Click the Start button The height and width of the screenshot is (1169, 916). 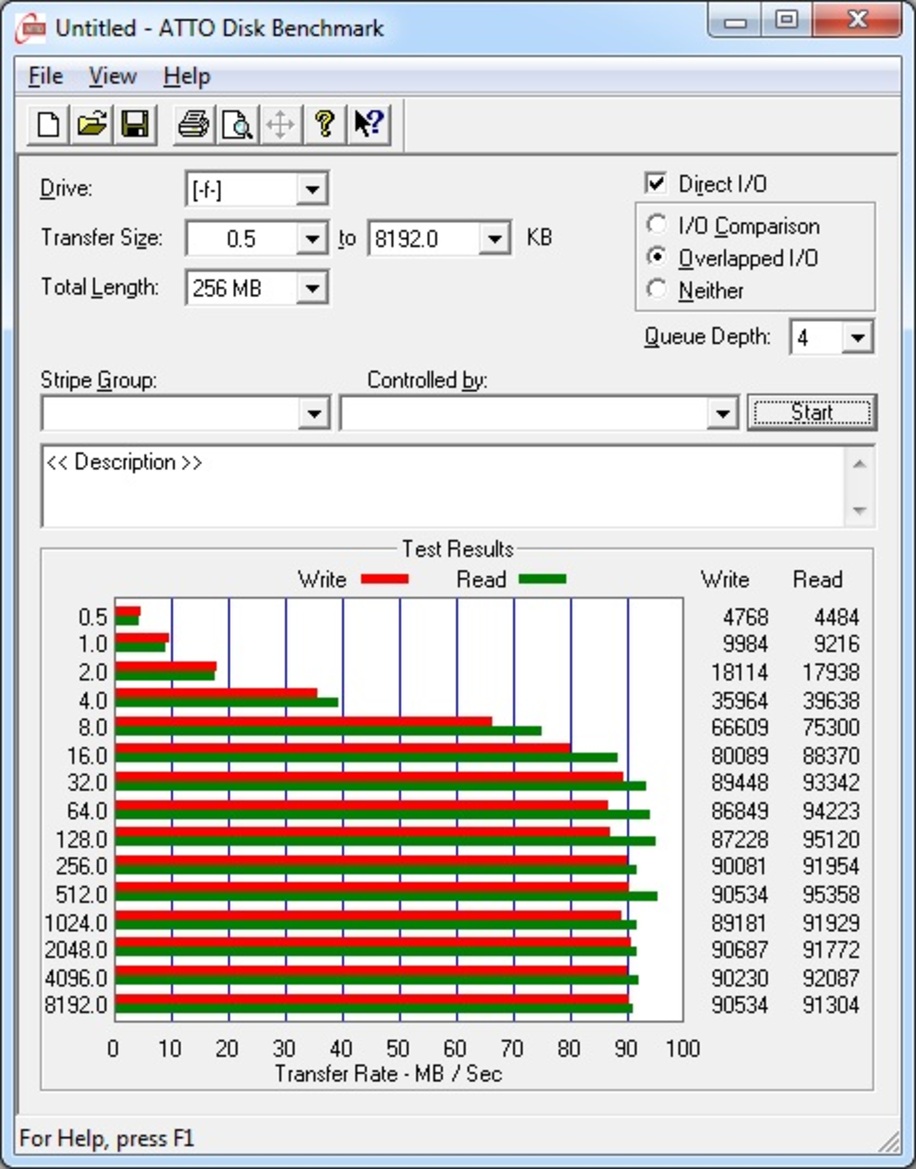[x=812, y=412]
